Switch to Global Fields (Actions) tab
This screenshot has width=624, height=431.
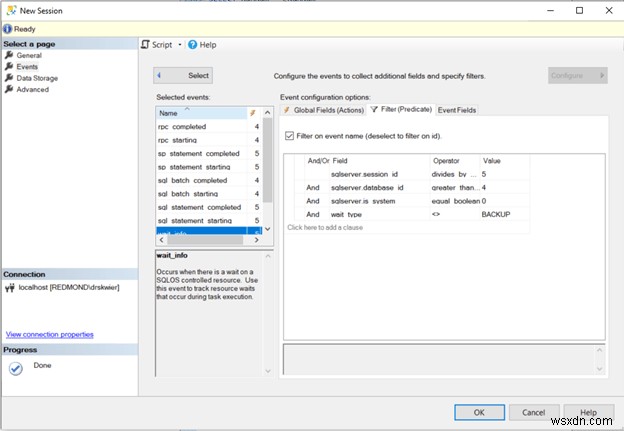[x=324, y=110]
